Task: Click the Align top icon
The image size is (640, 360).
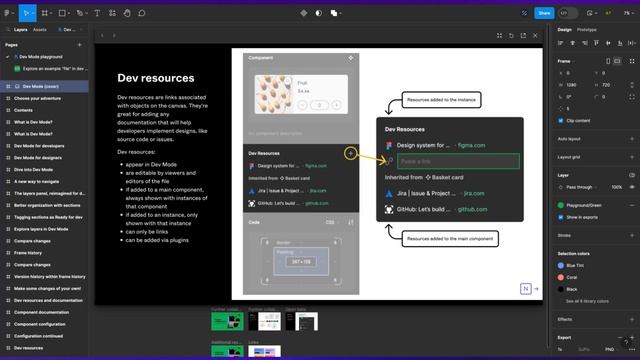Action: tap(596, 43)
